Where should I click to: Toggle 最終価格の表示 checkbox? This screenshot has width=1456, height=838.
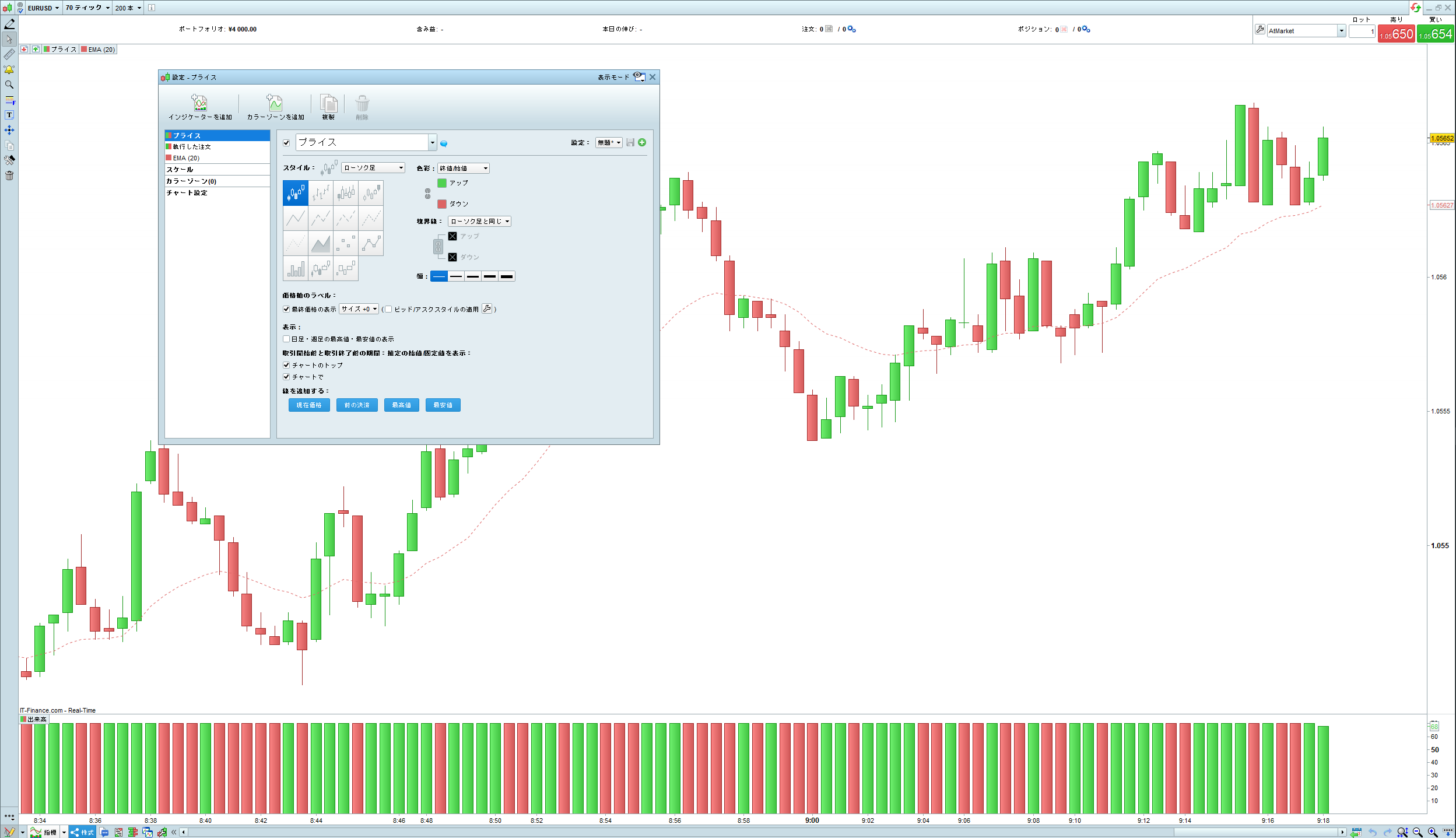pyautogui.click(x=286, y=309)
